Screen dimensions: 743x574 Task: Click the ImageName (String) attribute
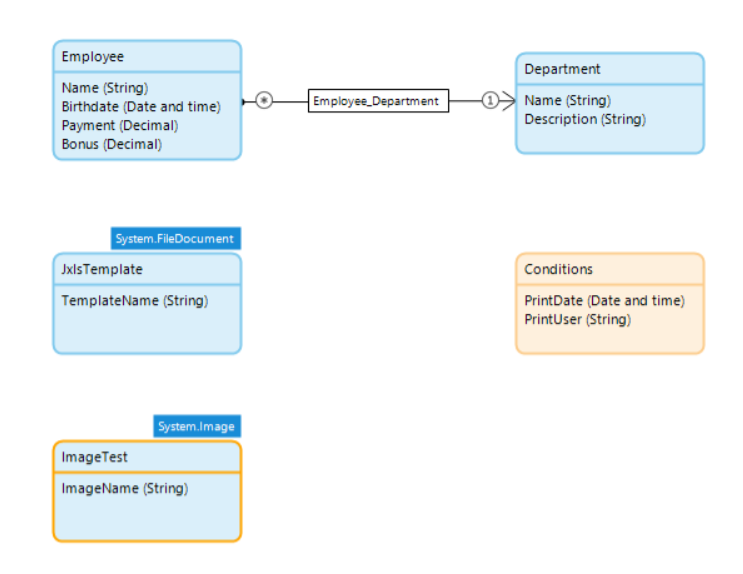coord(125,488)
